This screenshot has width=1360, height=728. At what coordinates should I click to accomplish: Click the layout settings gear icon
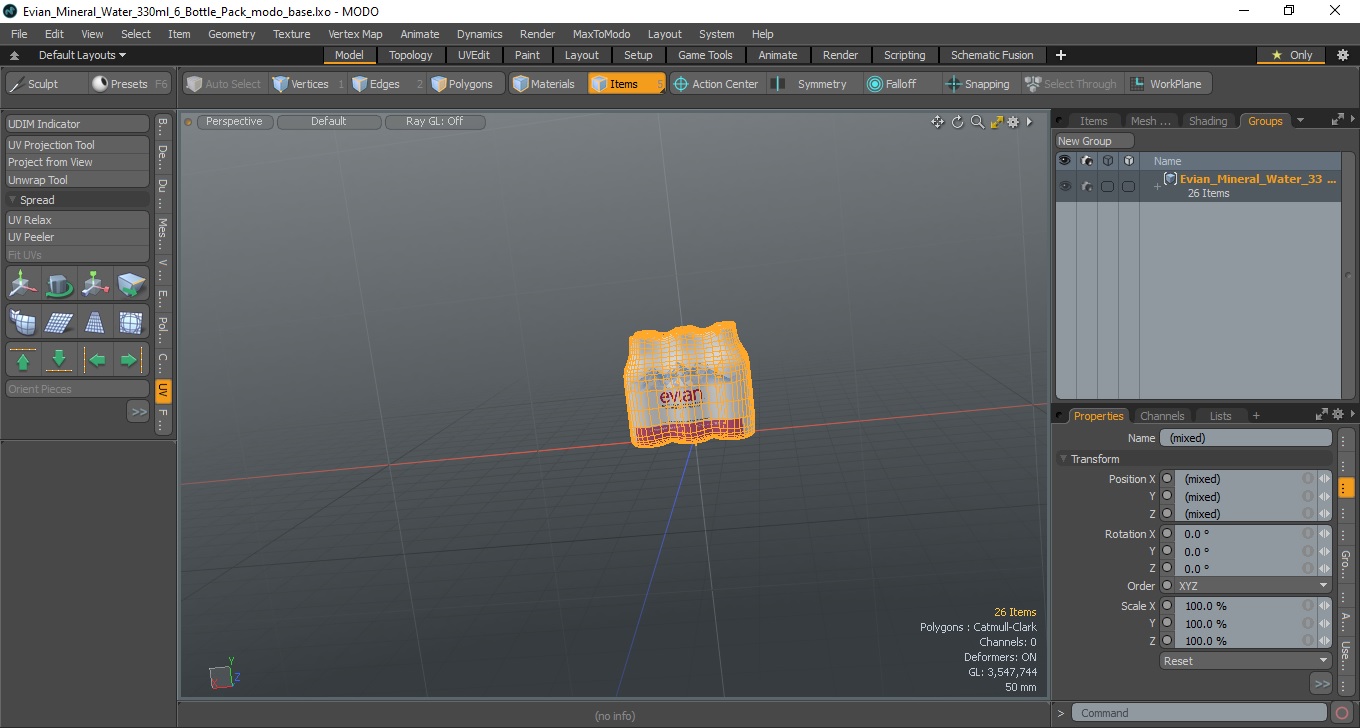coord(1342,55)
